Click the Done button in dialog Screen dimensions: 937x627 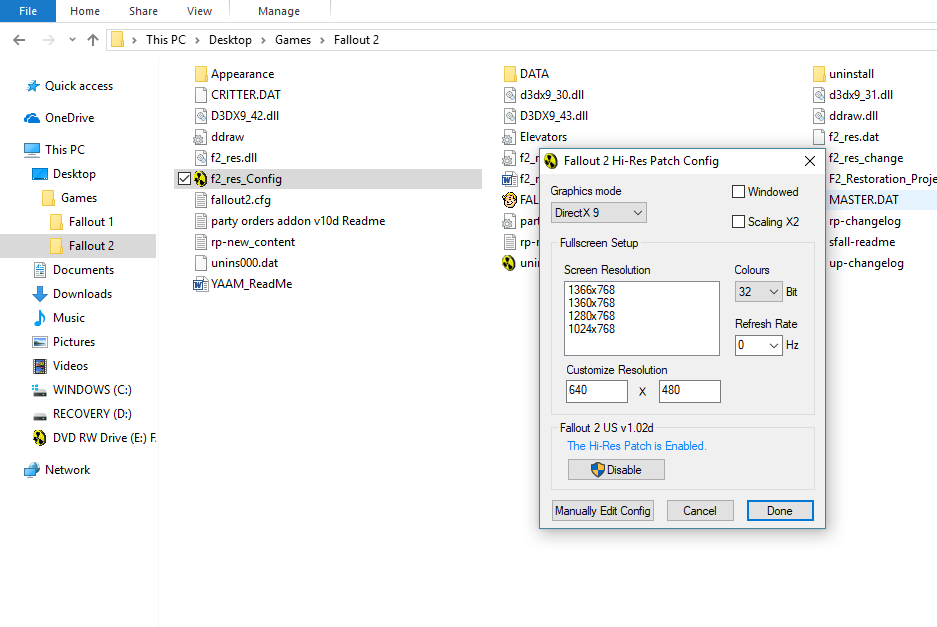[x=780, y=511]
